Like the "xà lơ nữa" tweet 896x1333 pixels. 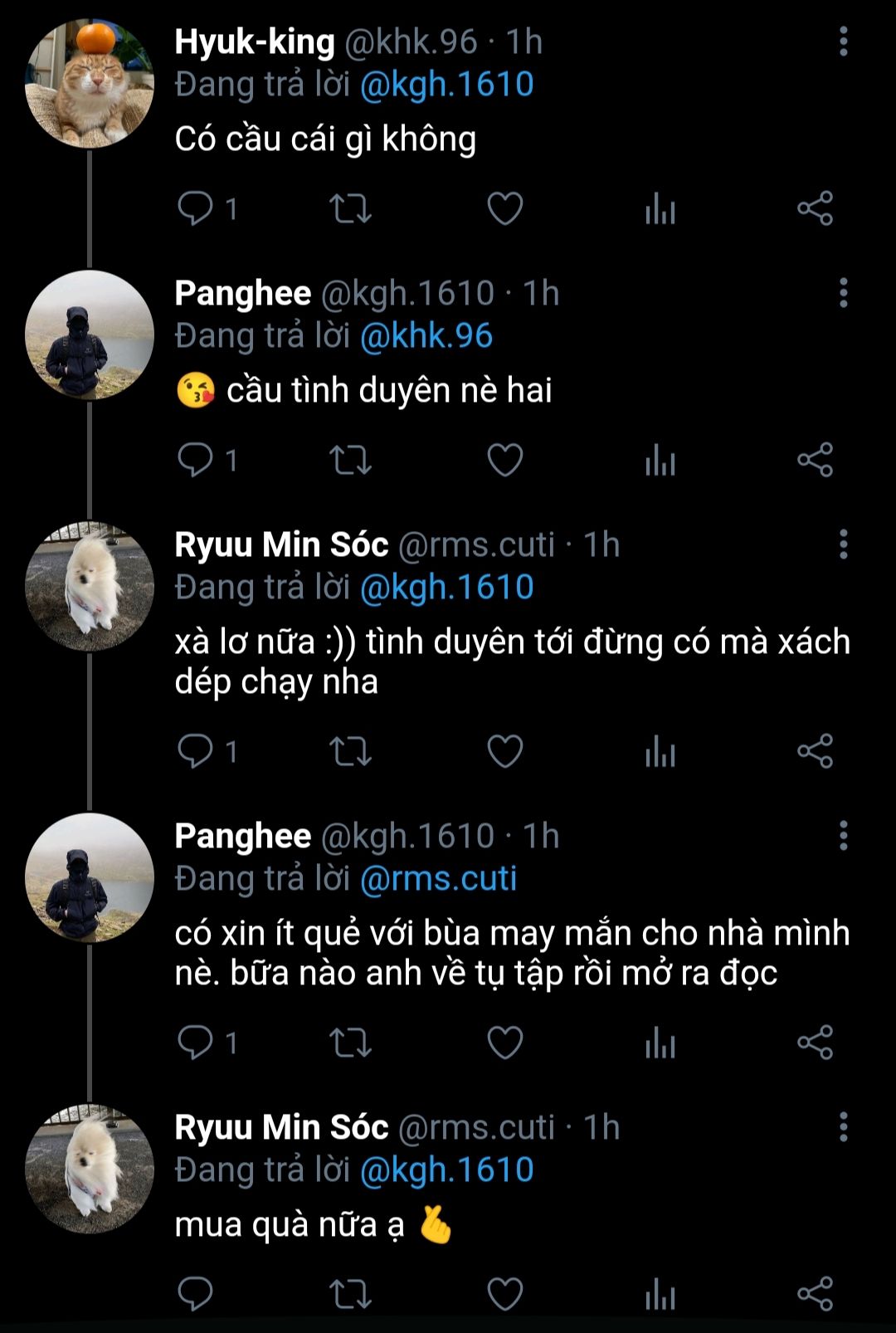[x=504, y=751]
